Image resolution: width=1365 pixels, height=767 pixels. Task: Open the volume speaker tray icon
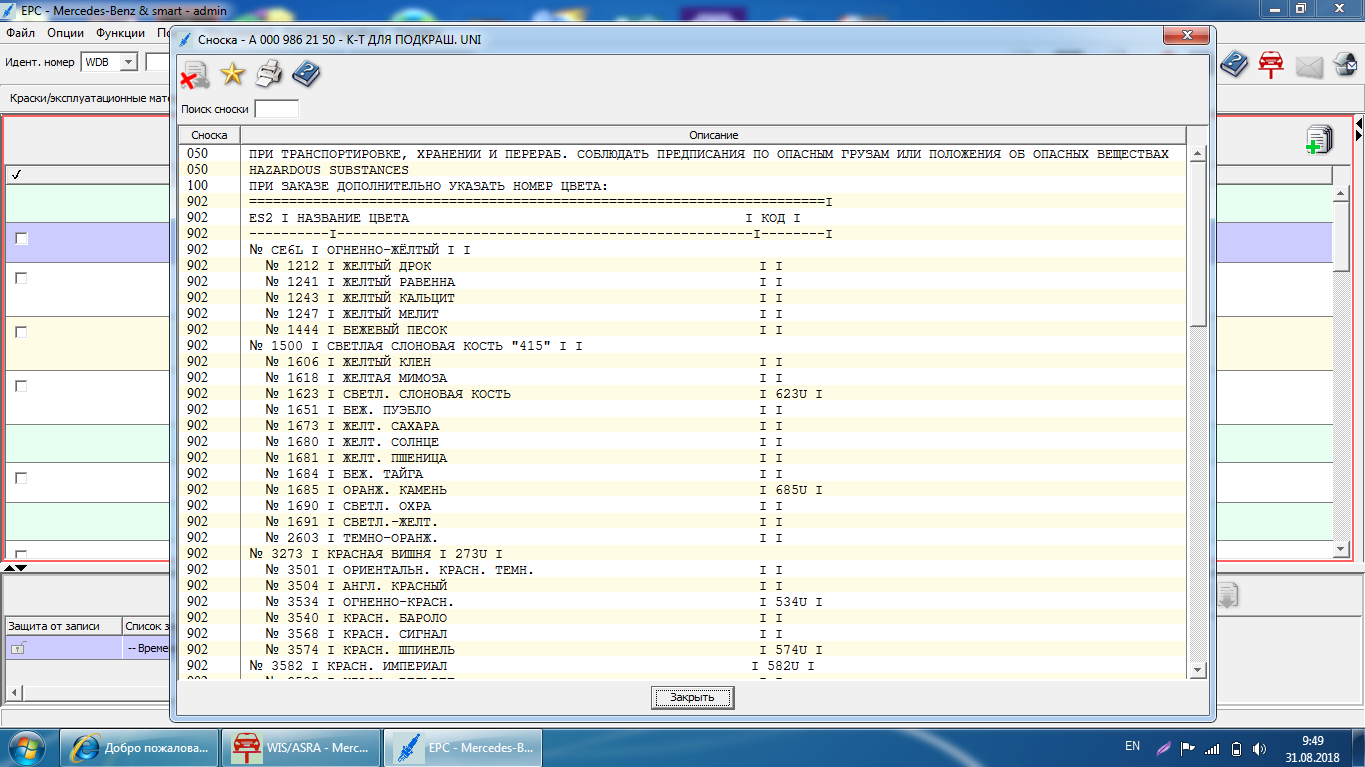point(1260,748)
